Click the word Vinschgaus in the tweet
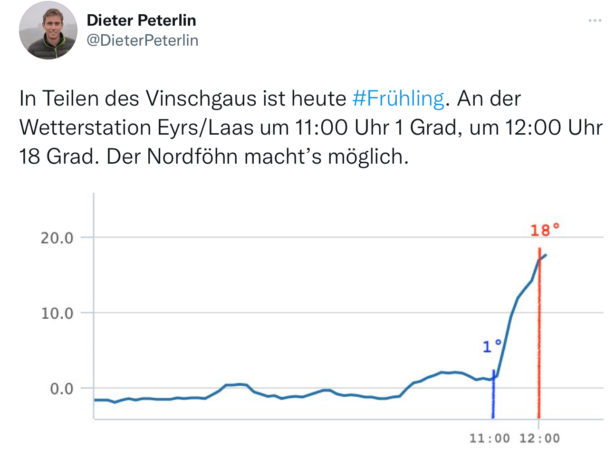Screen dimensions: 615x461 point(201,98)
